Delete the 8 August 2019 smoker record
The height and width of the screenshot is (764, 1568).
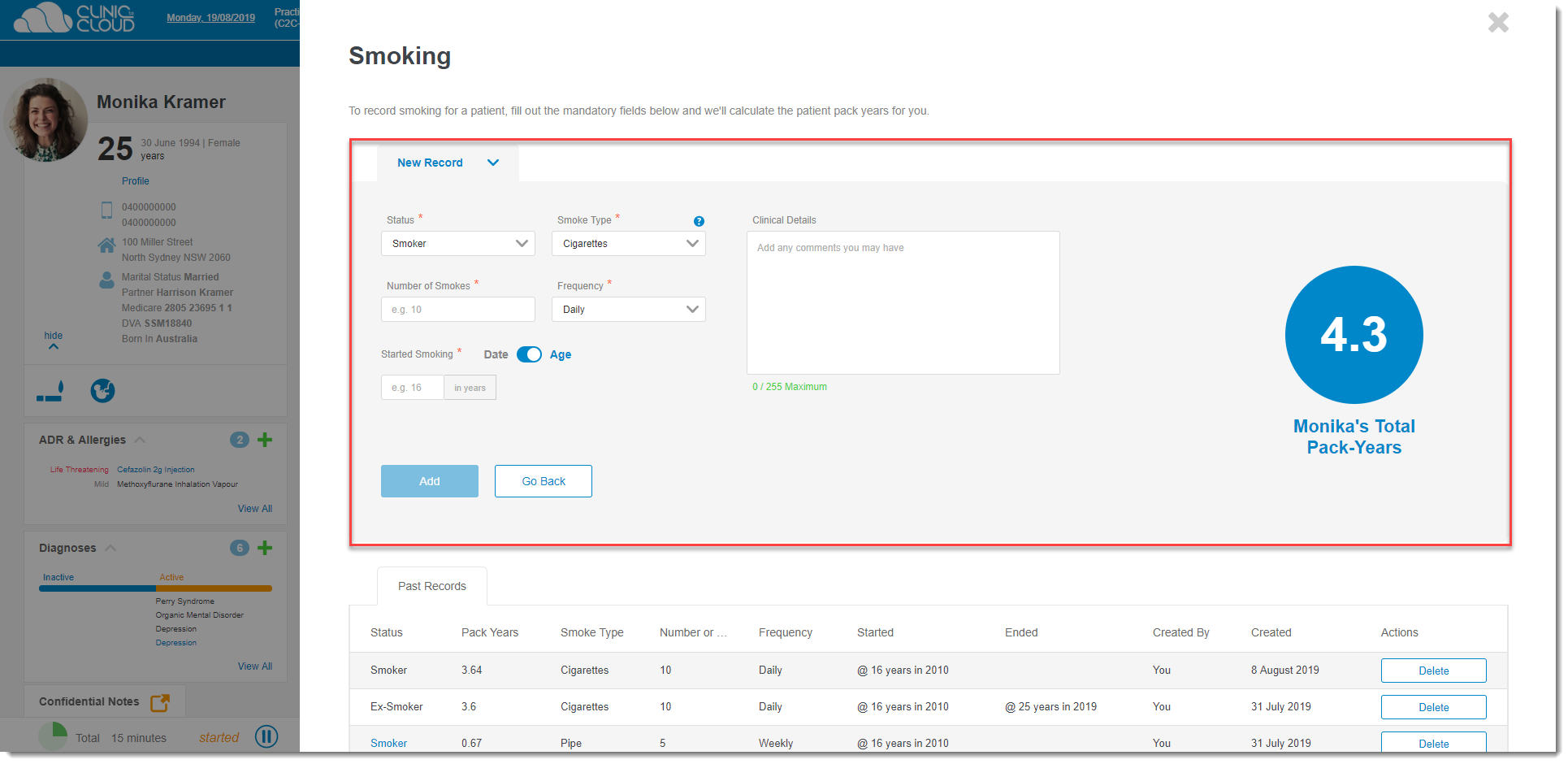tap(1434, 671)
